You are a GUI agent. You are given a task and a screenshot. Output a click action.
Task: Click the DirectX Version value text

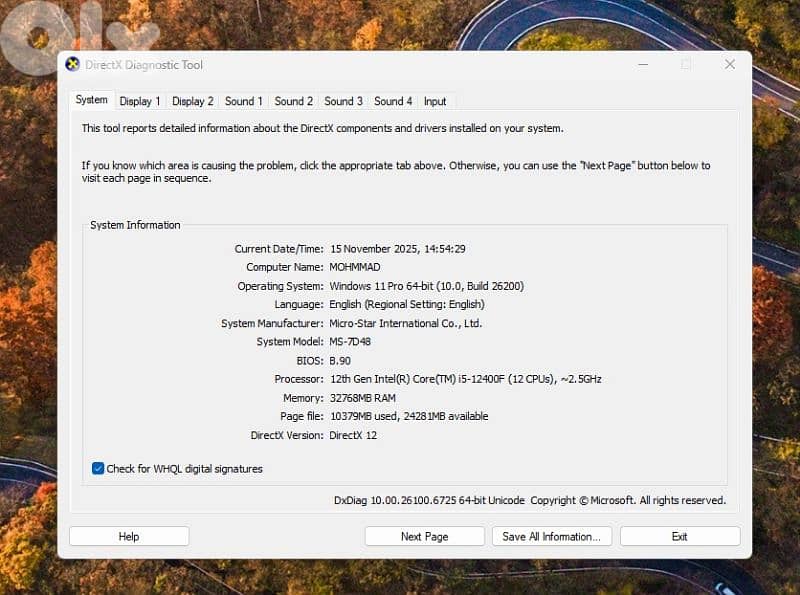(x=353, y=435)
